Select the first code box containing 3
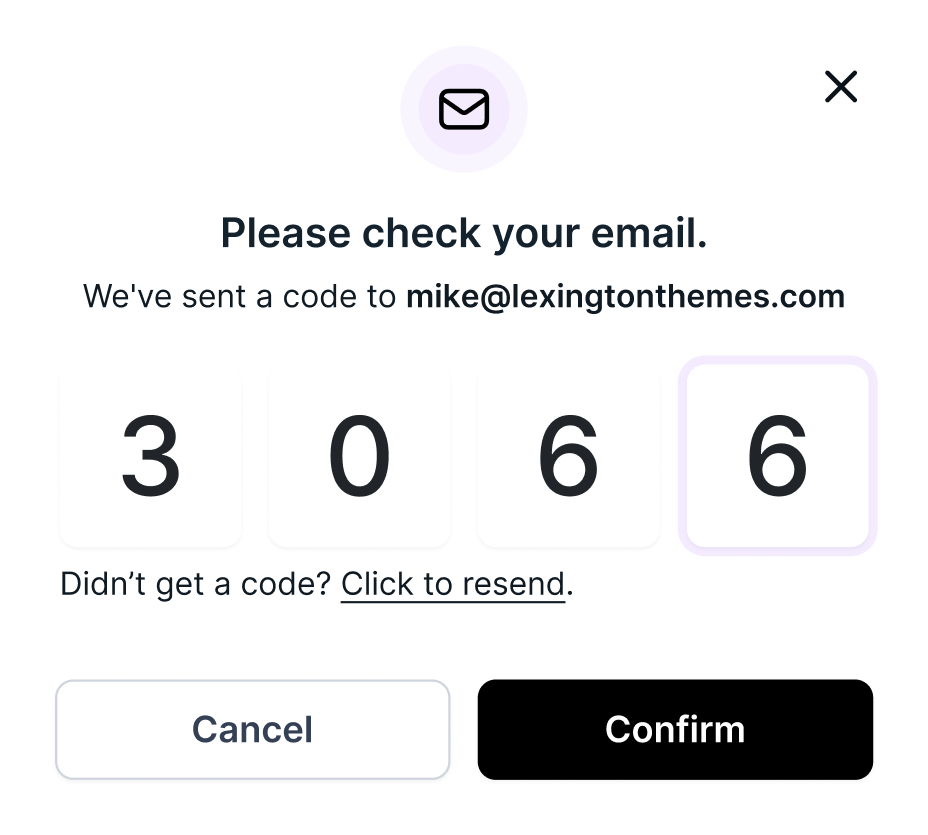This screenshot has height=835, width=928. [150, 457]
